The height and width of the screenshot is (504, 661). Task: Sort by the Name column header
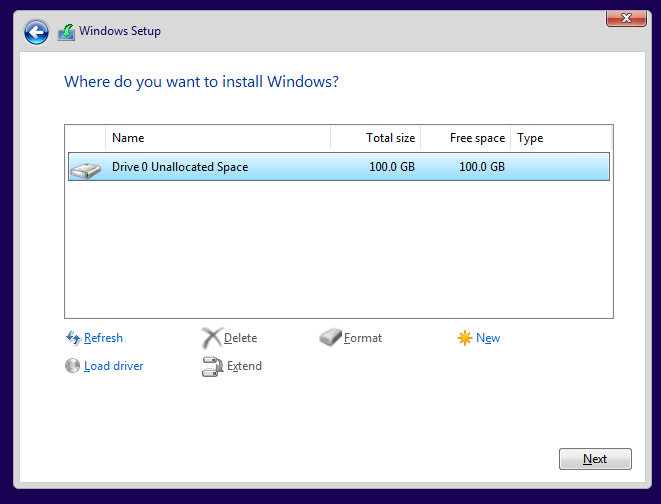[218, 138]
